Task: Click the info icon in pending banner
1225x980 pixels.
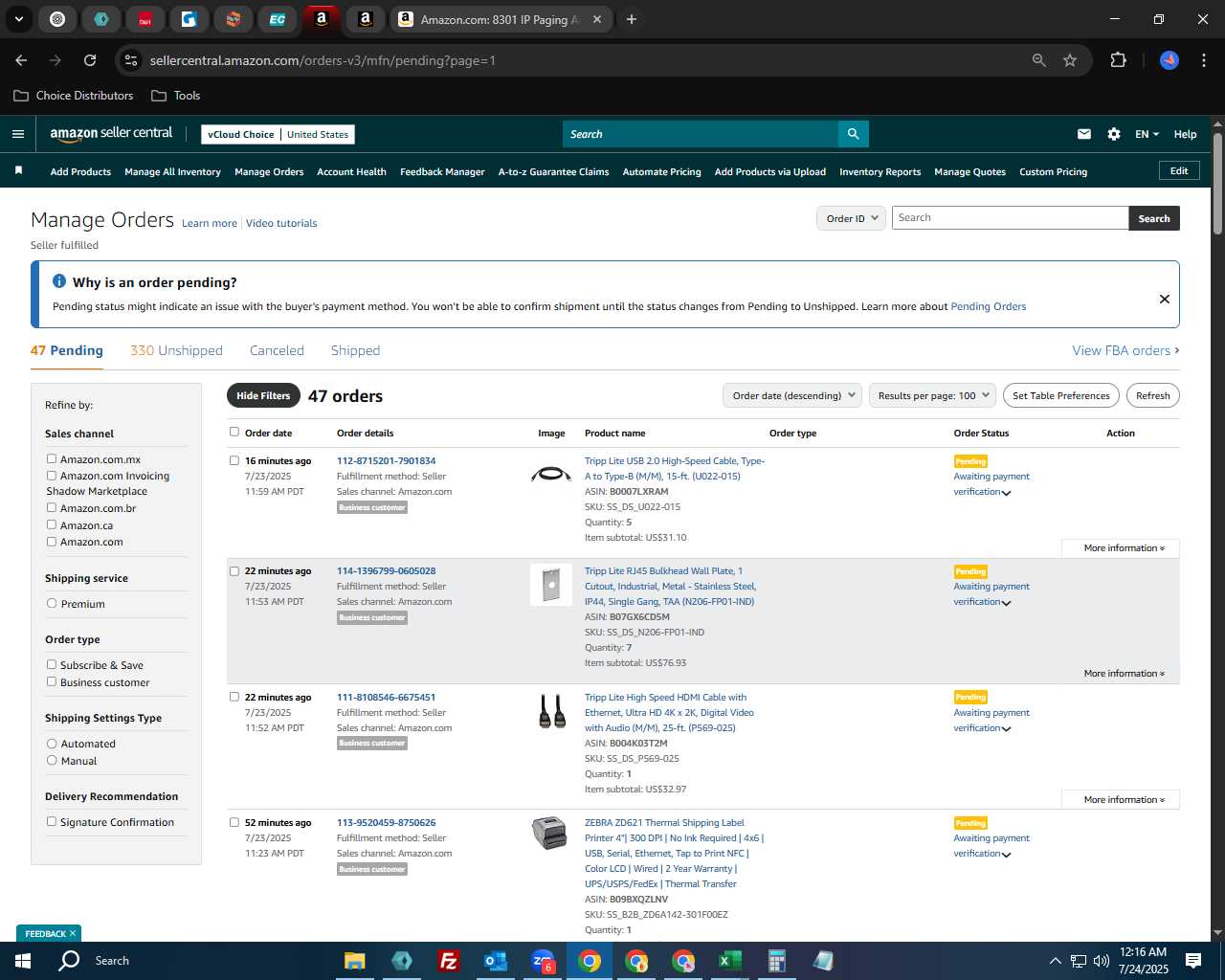Action: (59, 281)
